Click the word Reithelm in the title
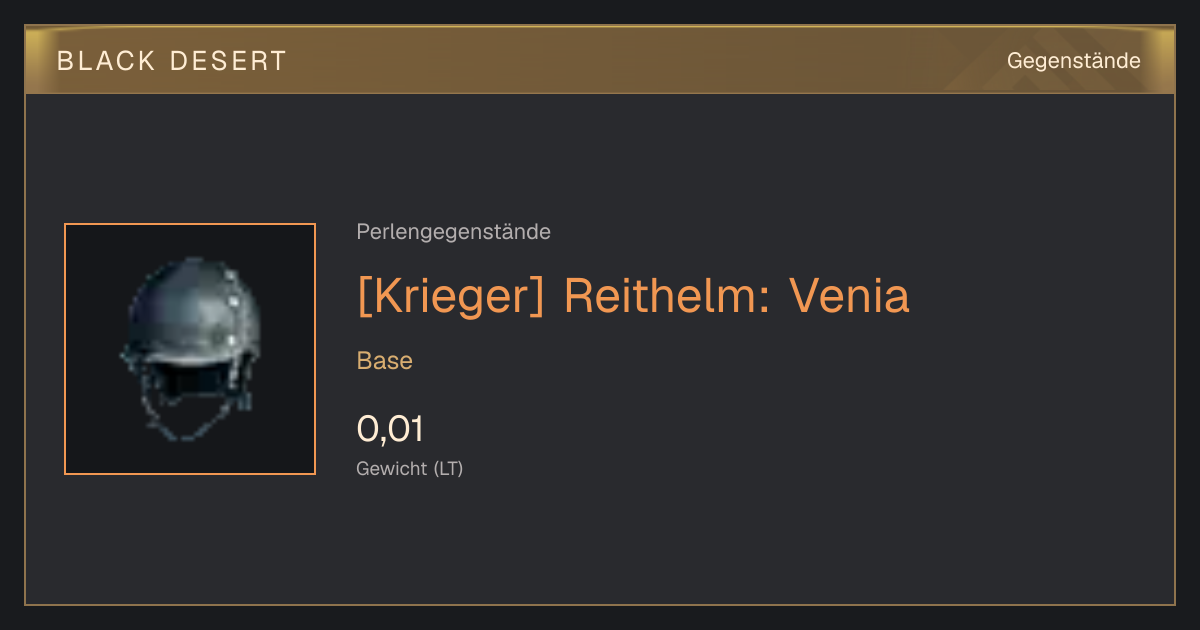 [666, 296]
